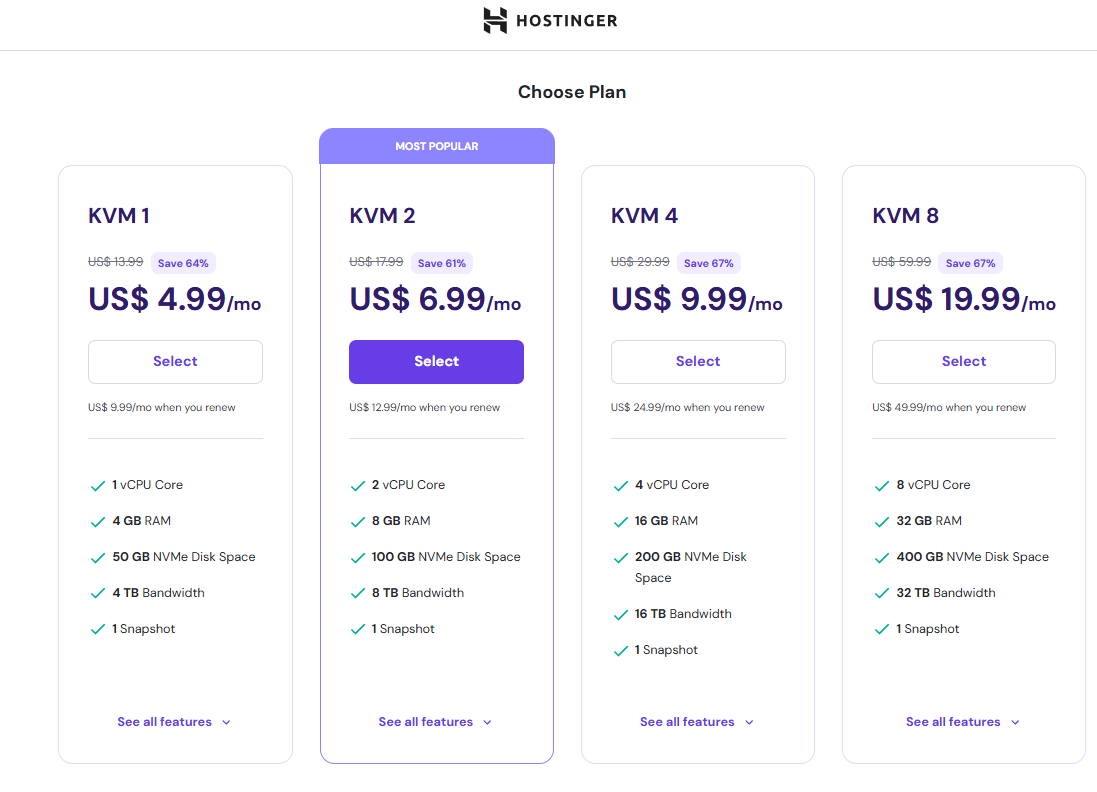The image size is (1097, 792).
Task: Click the Save 61% badge
Action: tap(442, 263)
